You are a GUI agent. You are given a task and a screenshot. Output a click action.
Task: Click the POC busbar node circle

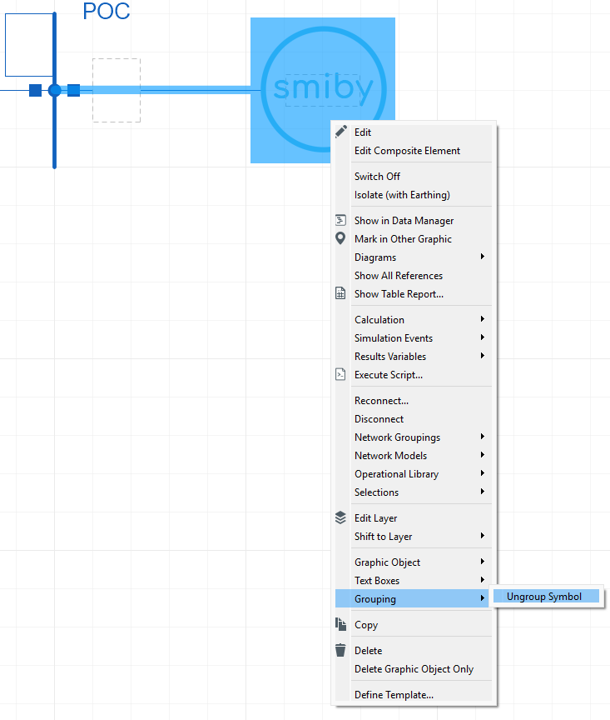click(55, 90)
